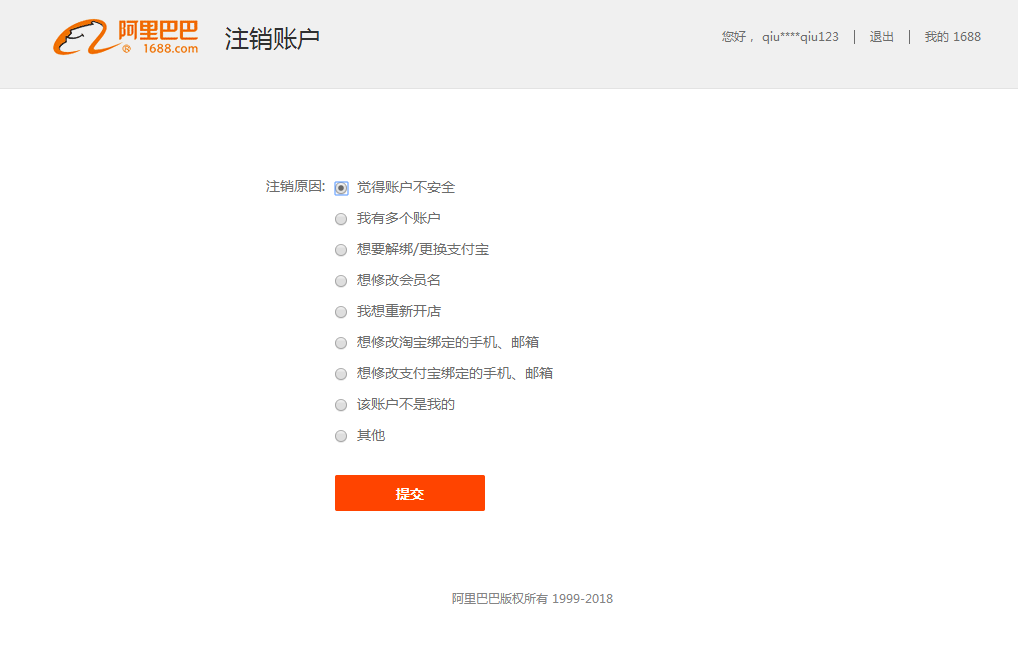Click the 注销账户 page title
Viewport: 1018px width, 672px height.
272,39
